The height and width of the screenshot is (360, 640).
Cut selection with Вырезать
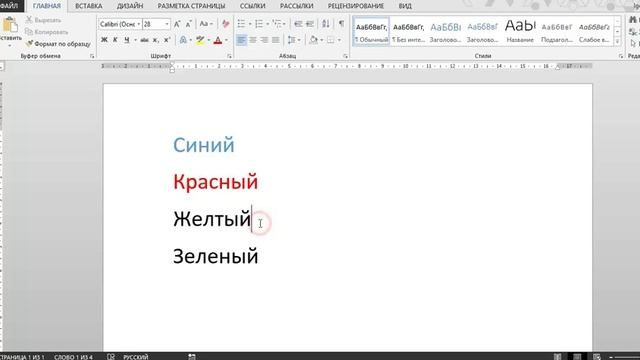[x=43, y=20]
